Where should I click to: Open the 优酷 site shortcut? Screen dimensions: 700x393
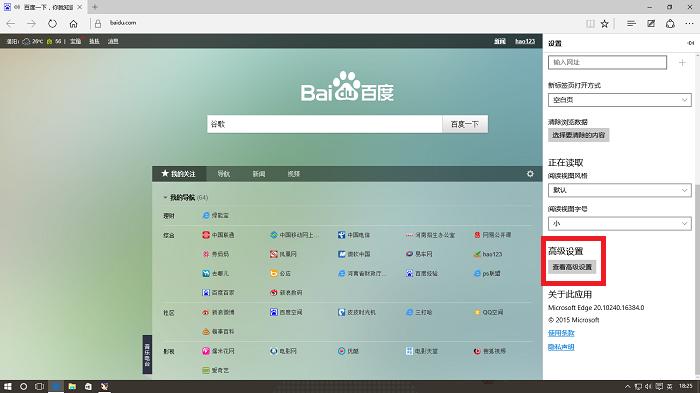(348, 351)
